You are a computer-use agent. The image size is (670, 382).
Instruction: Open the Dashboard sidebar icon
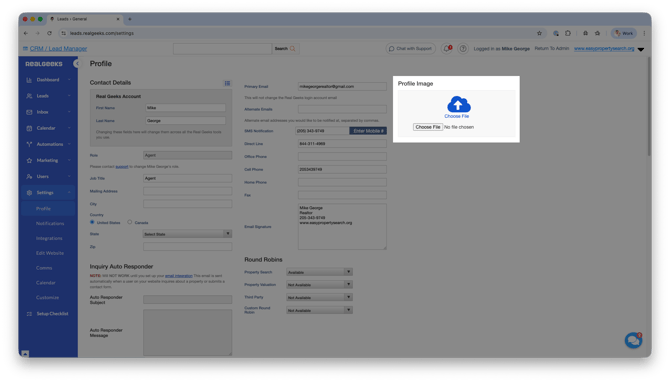pyautogui.click(x=29, y=80)
